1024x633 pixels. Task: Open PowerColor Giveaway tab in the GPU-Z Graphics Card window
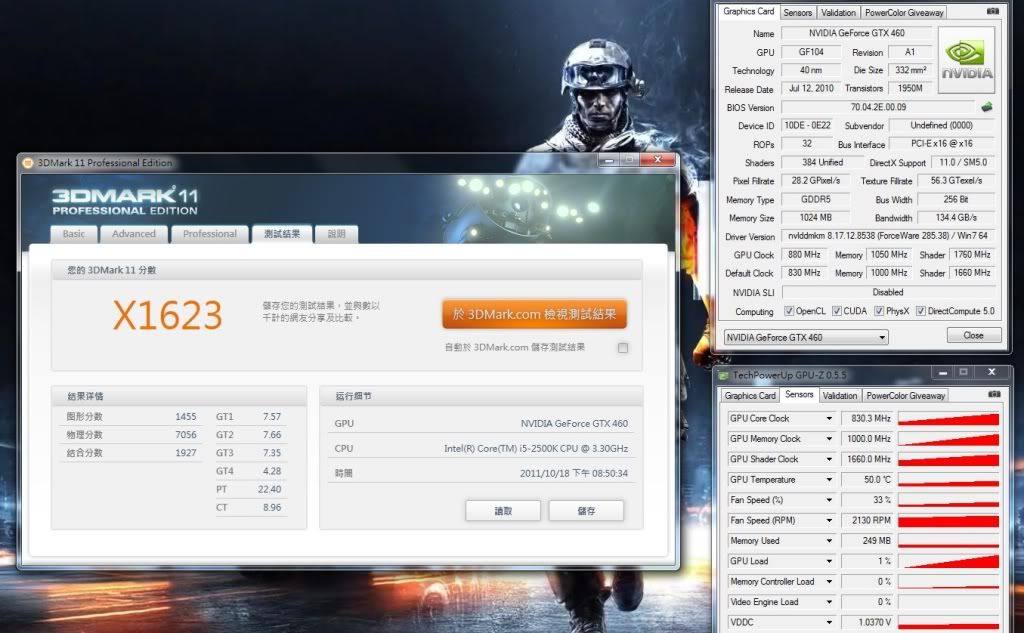pyautogui.click(x=904, y=12)
